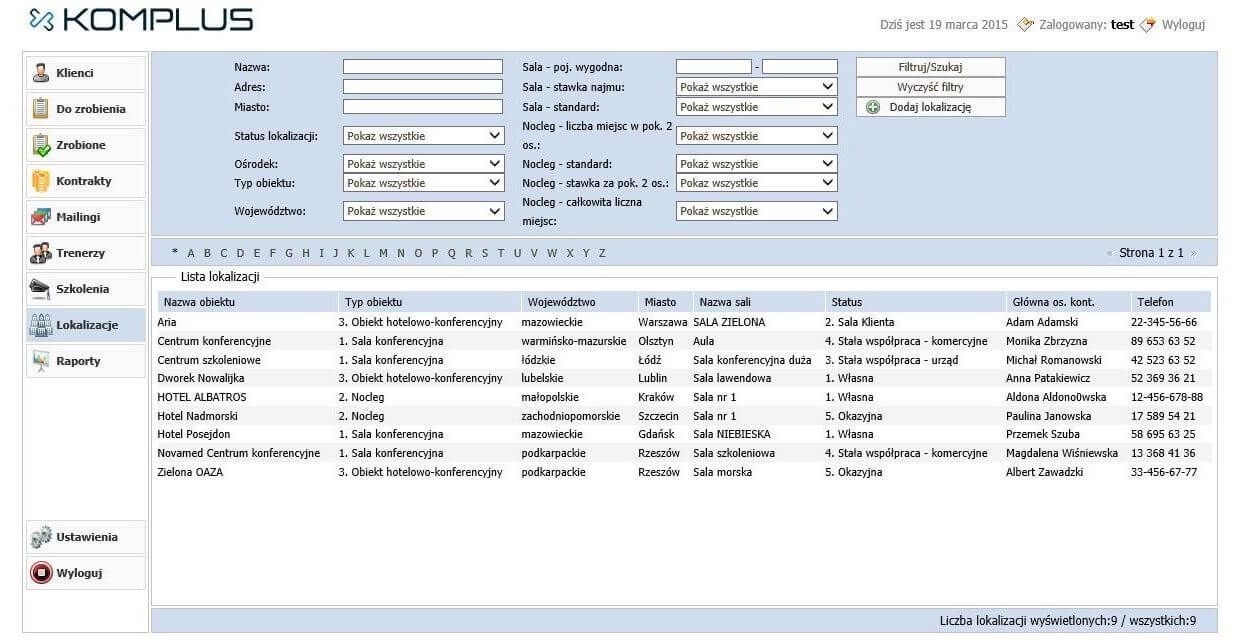Expand Sala - stawka najmu dropdown

757,87
